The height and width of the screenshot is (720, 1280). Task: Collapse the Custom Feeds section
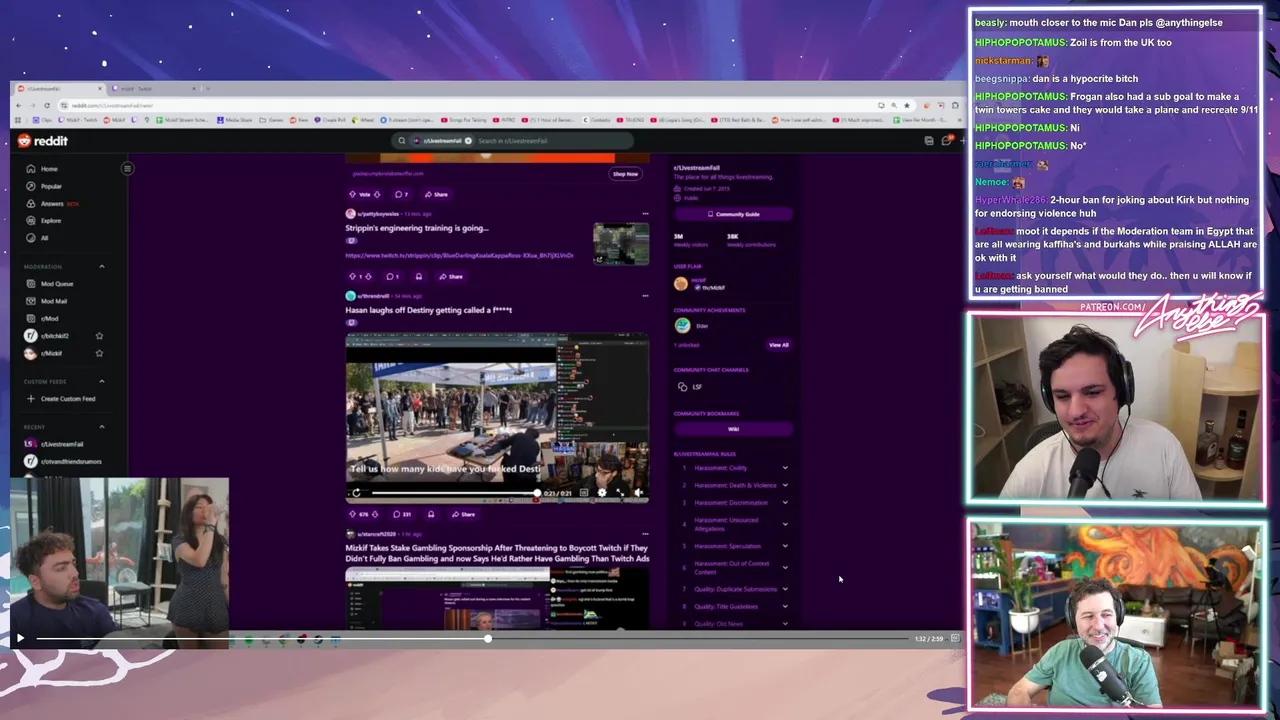(x=101, y=381)
